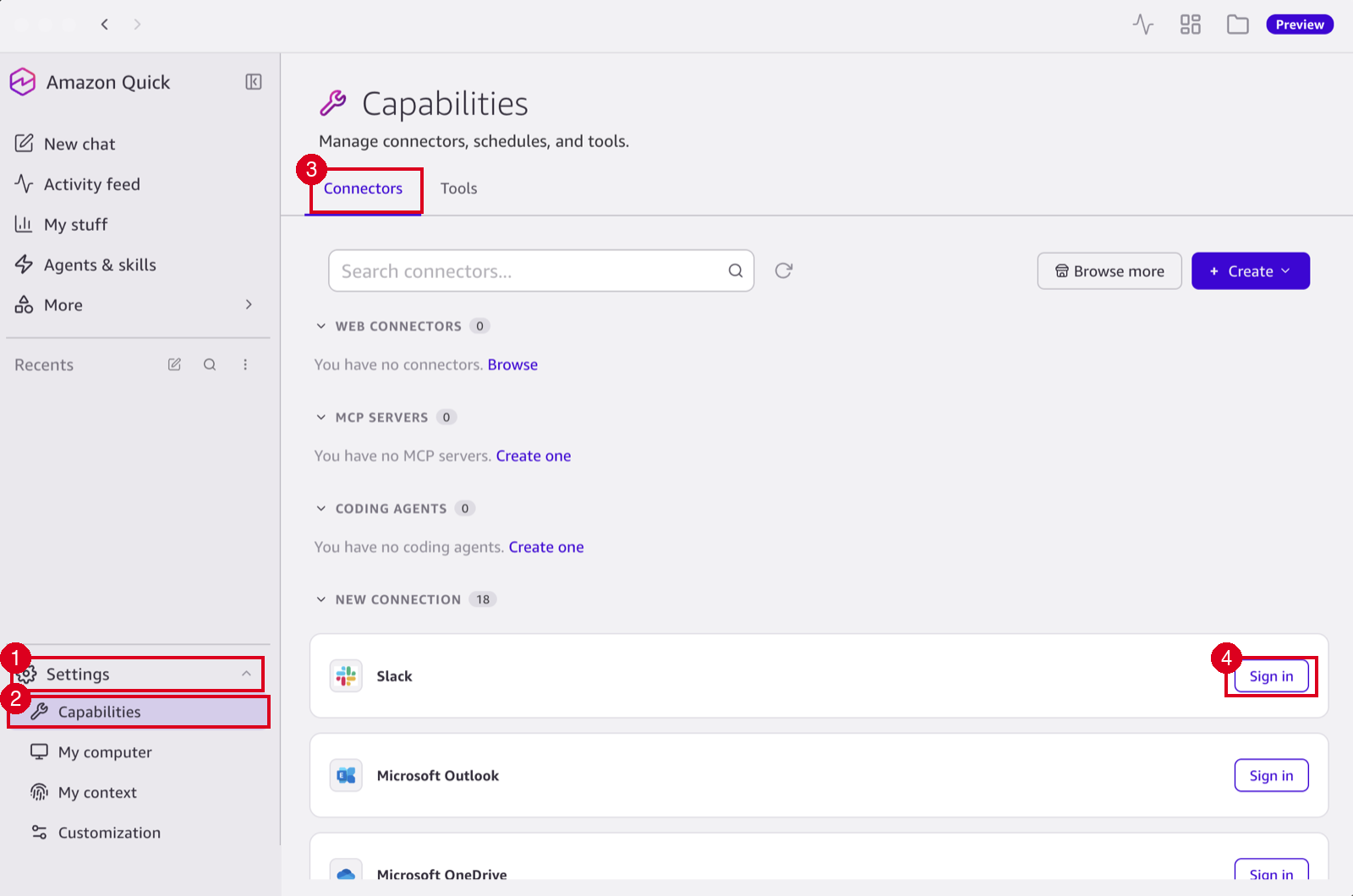Sign in to Slack

pyautogui.click(x=1271, y=676)
